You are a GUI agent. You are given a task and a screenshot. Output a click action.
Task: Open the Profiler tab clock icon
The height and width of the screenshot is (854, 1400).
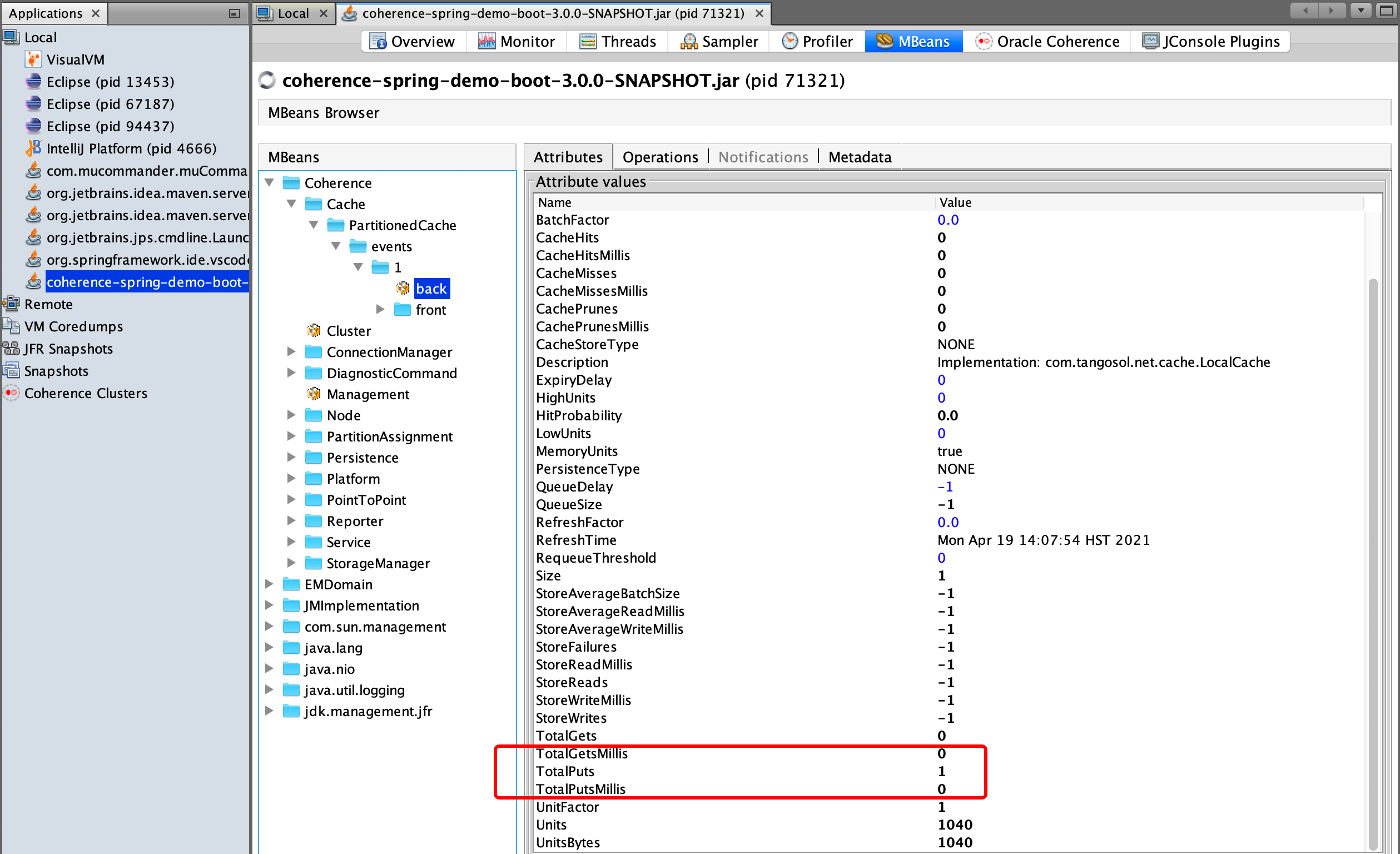pos(789,41)
